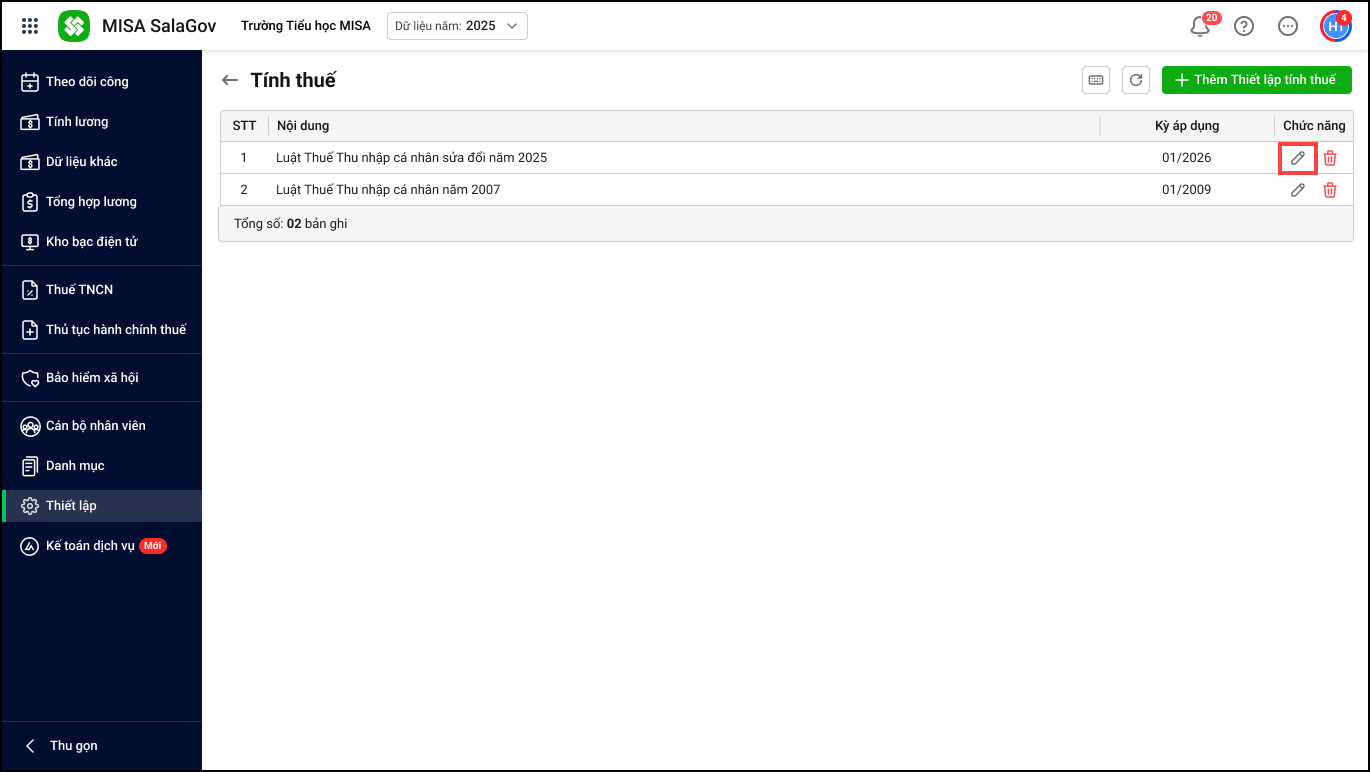Image resolution: width=1370 pixels, height=772 pixels.
Task: Open the app launcher grid icon
Action: [30, 26]
